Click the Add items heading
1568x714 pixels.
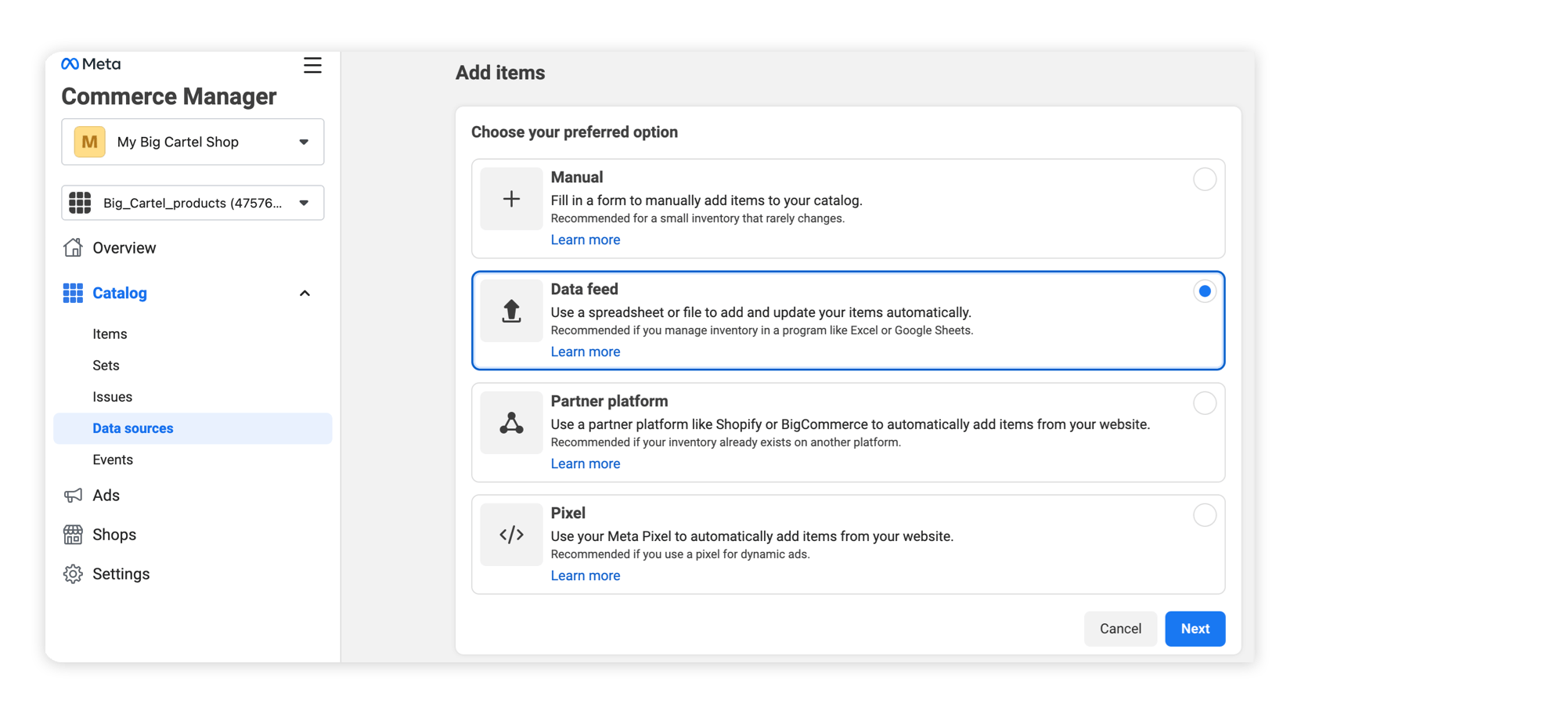point(500,73)
